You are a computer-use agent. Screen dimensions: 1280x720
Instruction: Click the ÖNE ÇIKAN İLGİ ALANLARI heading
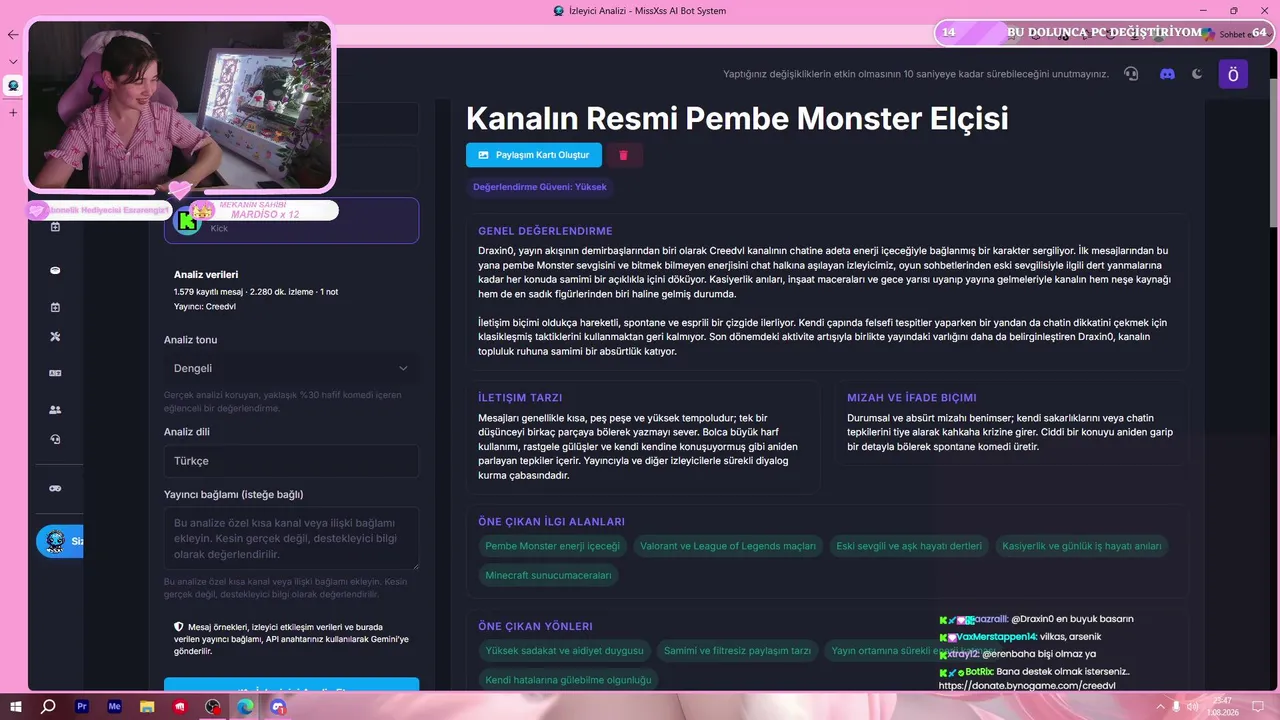pyautogui.click(x=551, y=522)
